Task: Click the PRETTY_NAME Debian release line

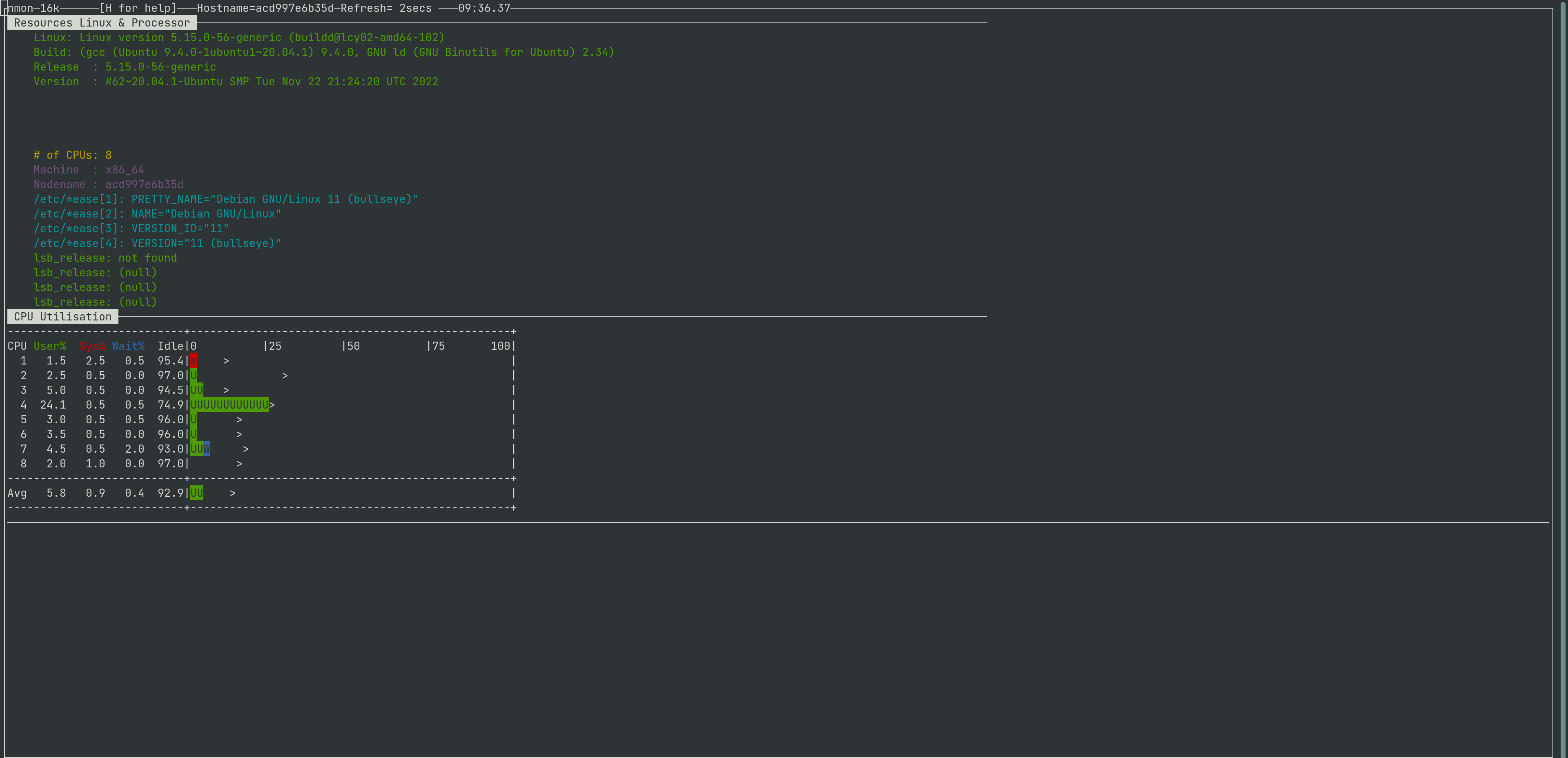Action: coord(226,200)
